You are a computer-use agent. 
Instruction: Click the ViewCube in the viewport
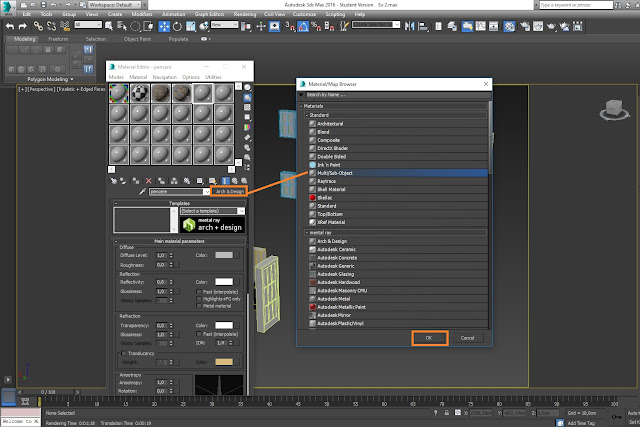point(614,110)
